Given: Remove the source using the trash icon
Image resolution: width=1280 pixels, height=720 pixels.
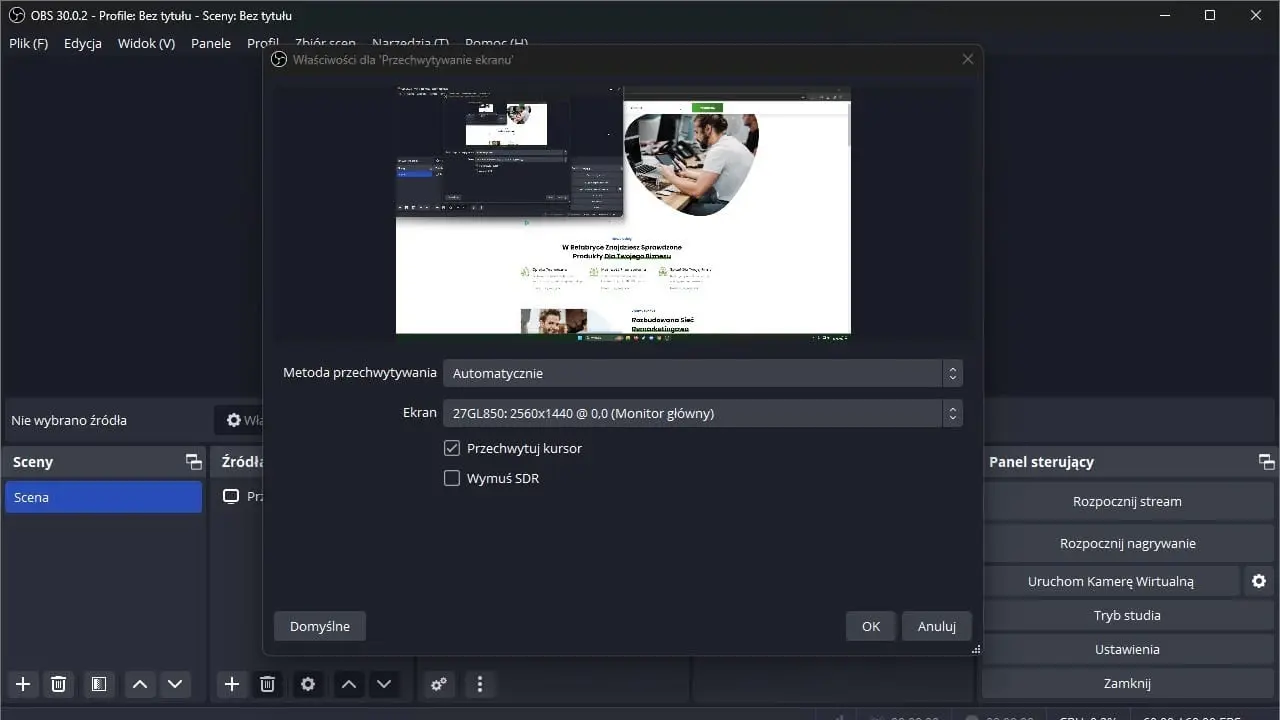Looking at the screenshot, I should 267,684.
